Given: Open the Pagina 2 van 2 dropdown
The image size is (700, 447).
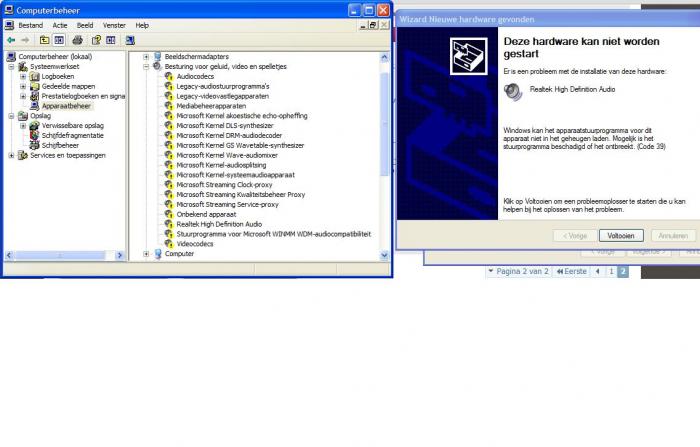Looking at the screenshot, I should (x=519, y=271).
